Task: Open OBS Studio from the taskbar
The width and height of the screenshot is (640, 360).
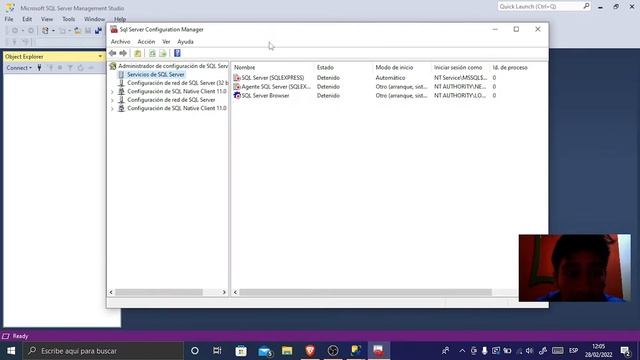Action: coord(333,351)
